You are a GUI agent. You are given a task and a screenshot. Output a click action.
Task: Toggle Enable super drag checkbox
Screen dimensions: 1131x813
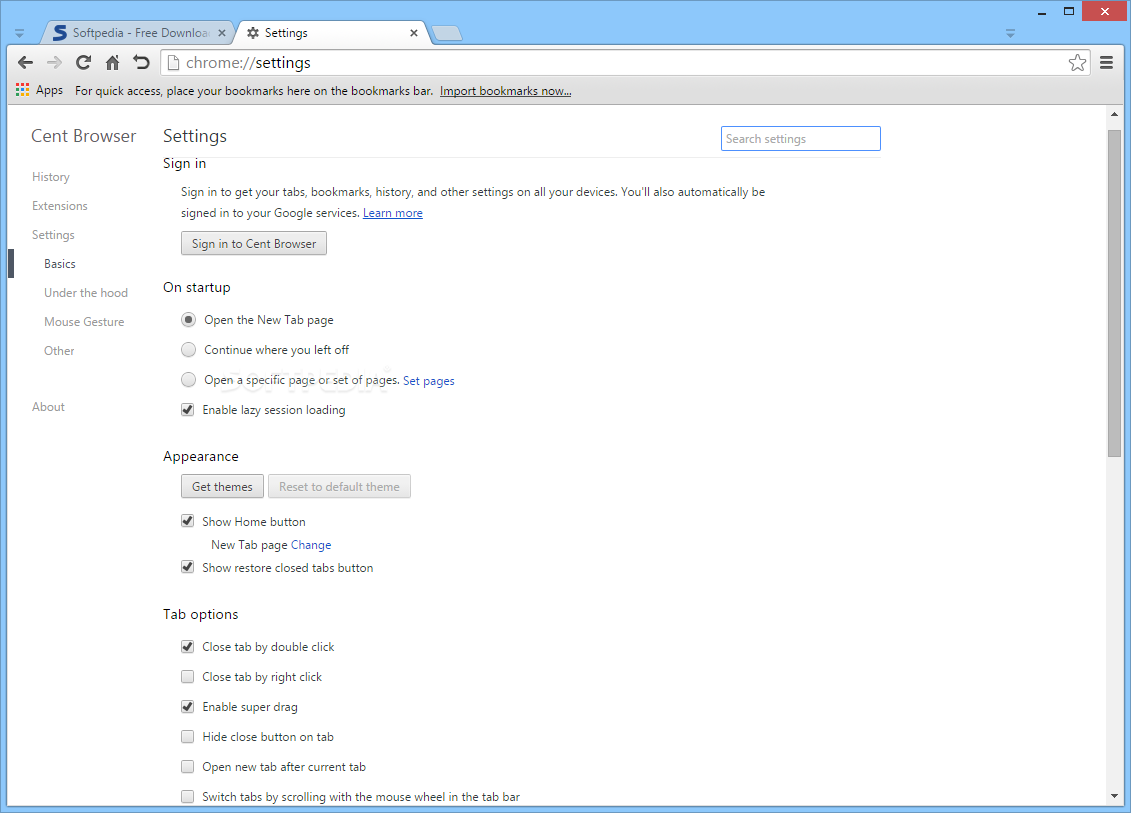point(188,706)
